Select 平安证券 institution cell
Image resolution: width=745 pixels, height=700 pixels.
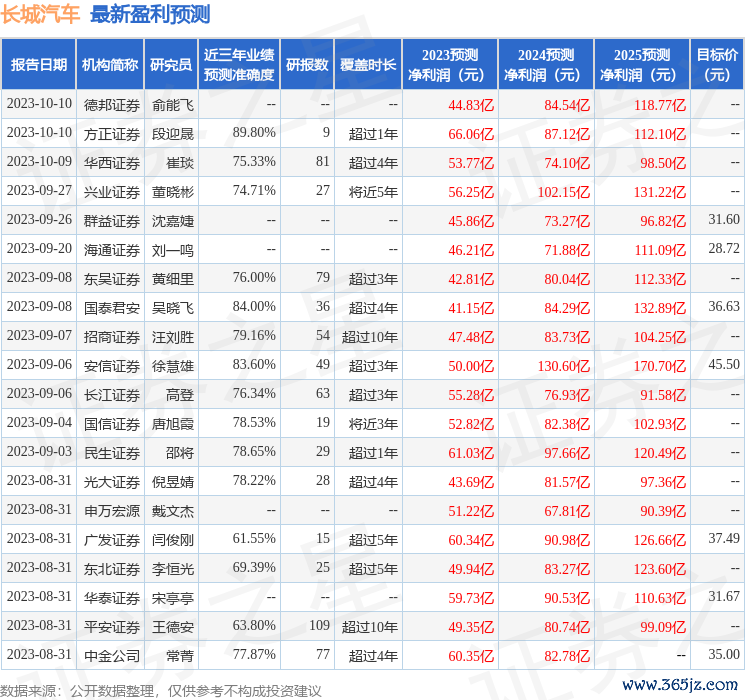[x=112, y=627]
